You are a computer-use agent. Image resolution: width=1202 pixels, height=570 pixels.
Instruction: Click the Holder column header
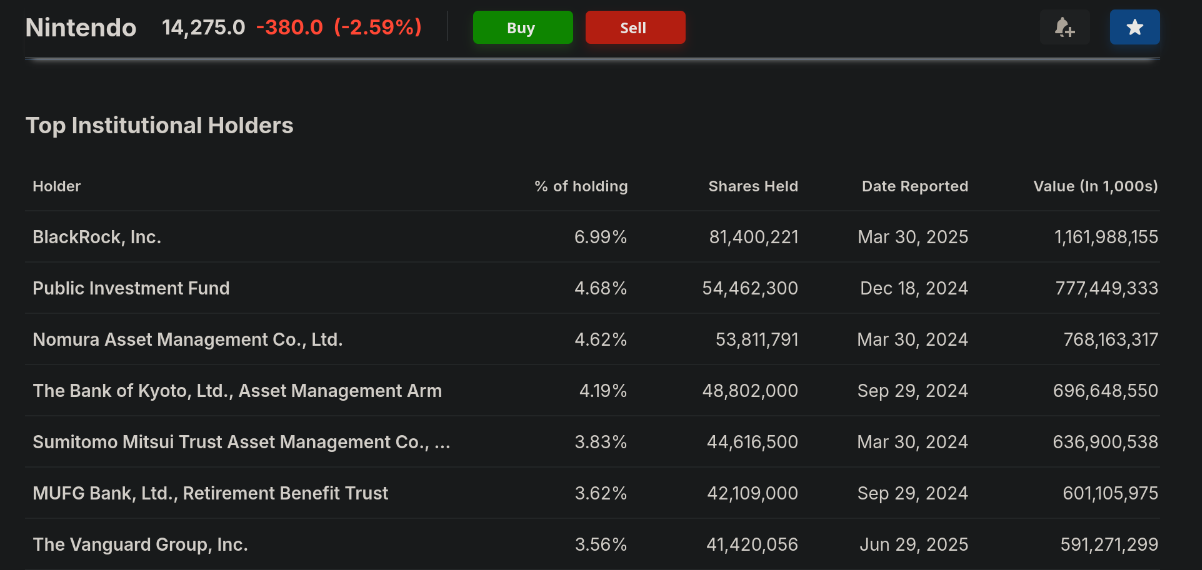pyautogui.click(x=57, y=186)
